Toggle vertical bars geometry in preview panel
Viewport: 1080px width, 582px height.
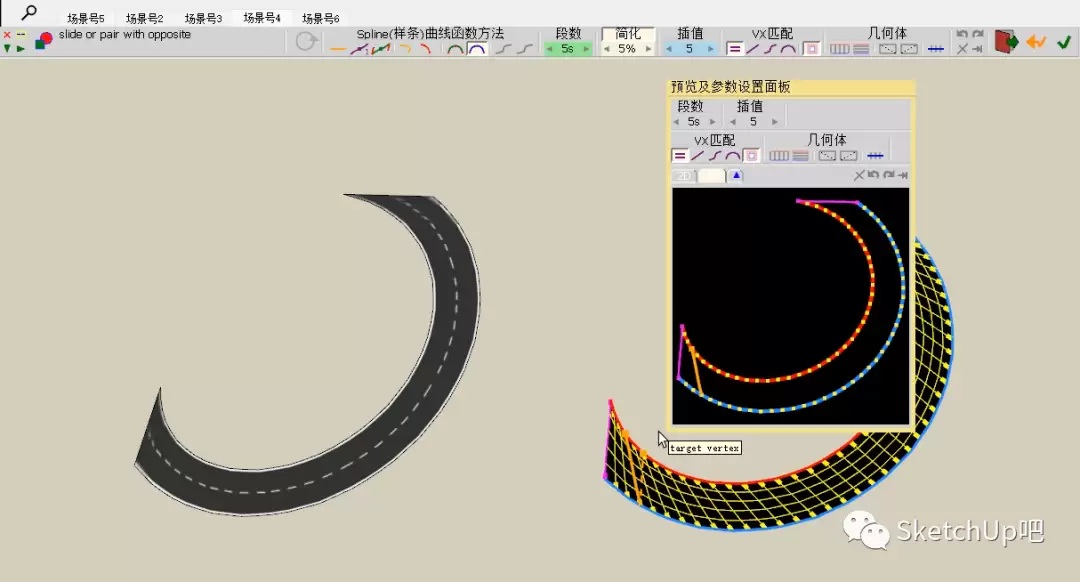coord(779,156)
